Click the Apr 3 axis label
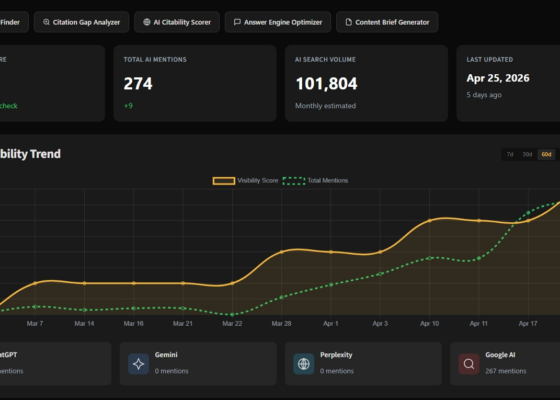560x400 pixels. [x=380, y=324]
